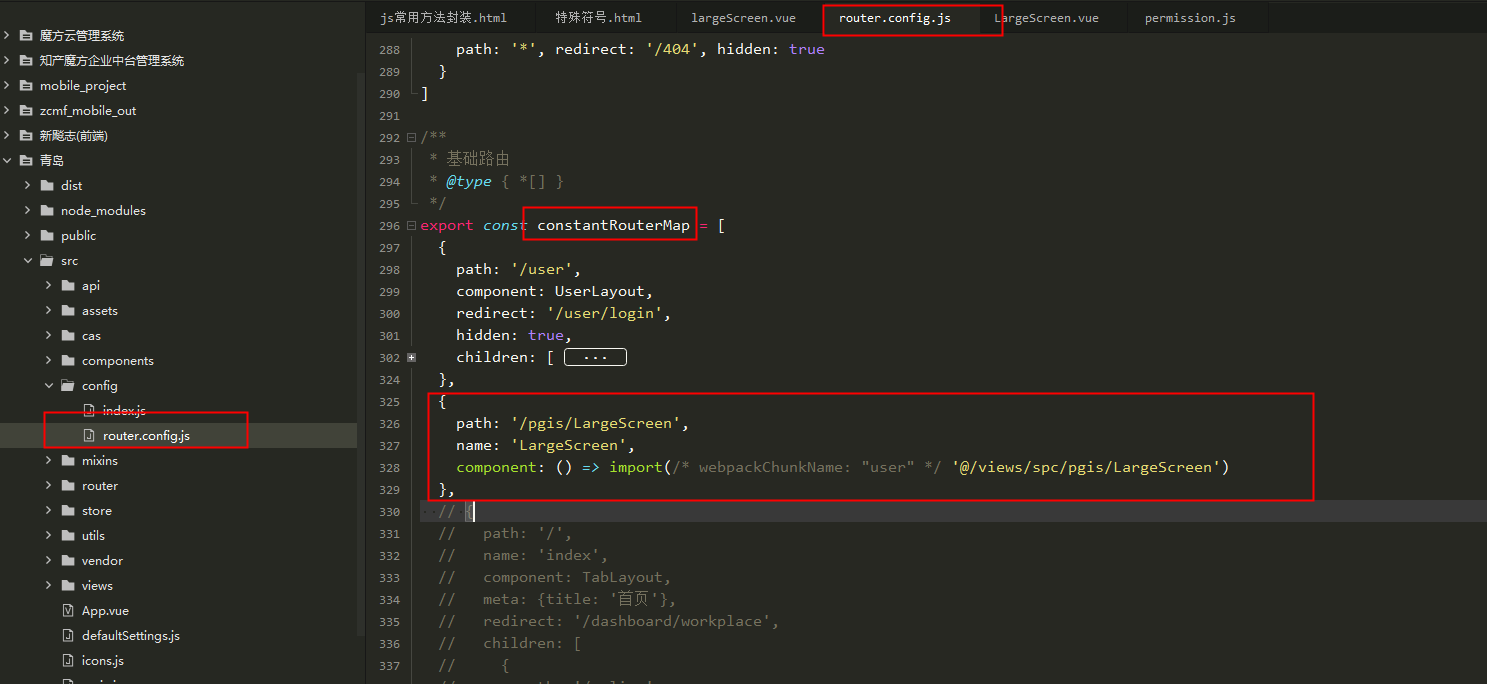Click the folder icon of 青岛
The width and height of the screenshot is (1487, 684).
pyautogui.click(x=26, y=160)
